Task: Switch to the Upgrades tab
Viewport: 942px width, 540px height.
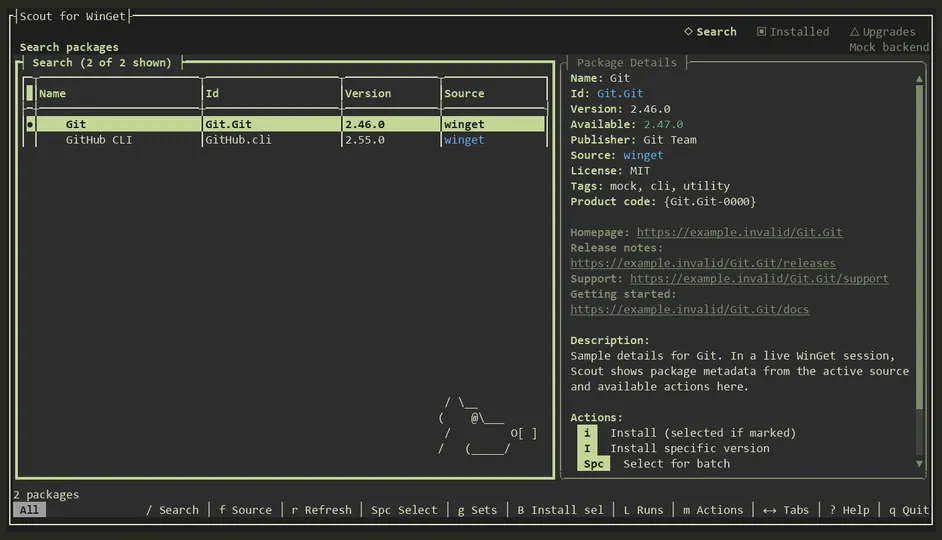Action: (x=883, y=32)
